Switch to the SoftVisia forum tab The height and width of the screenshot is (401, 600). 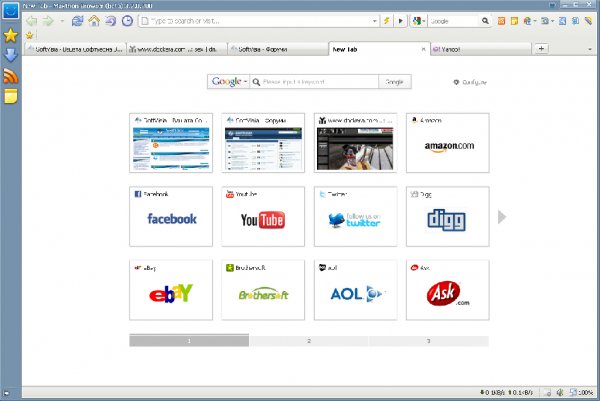click(277, 49)
